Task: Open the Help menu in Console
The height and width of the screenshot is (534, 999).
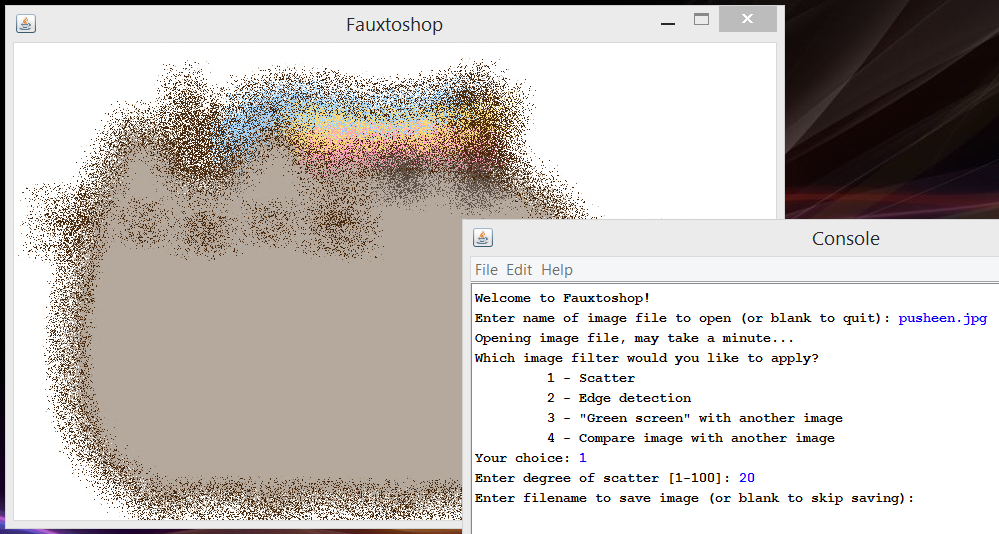Action: point(557,270)
